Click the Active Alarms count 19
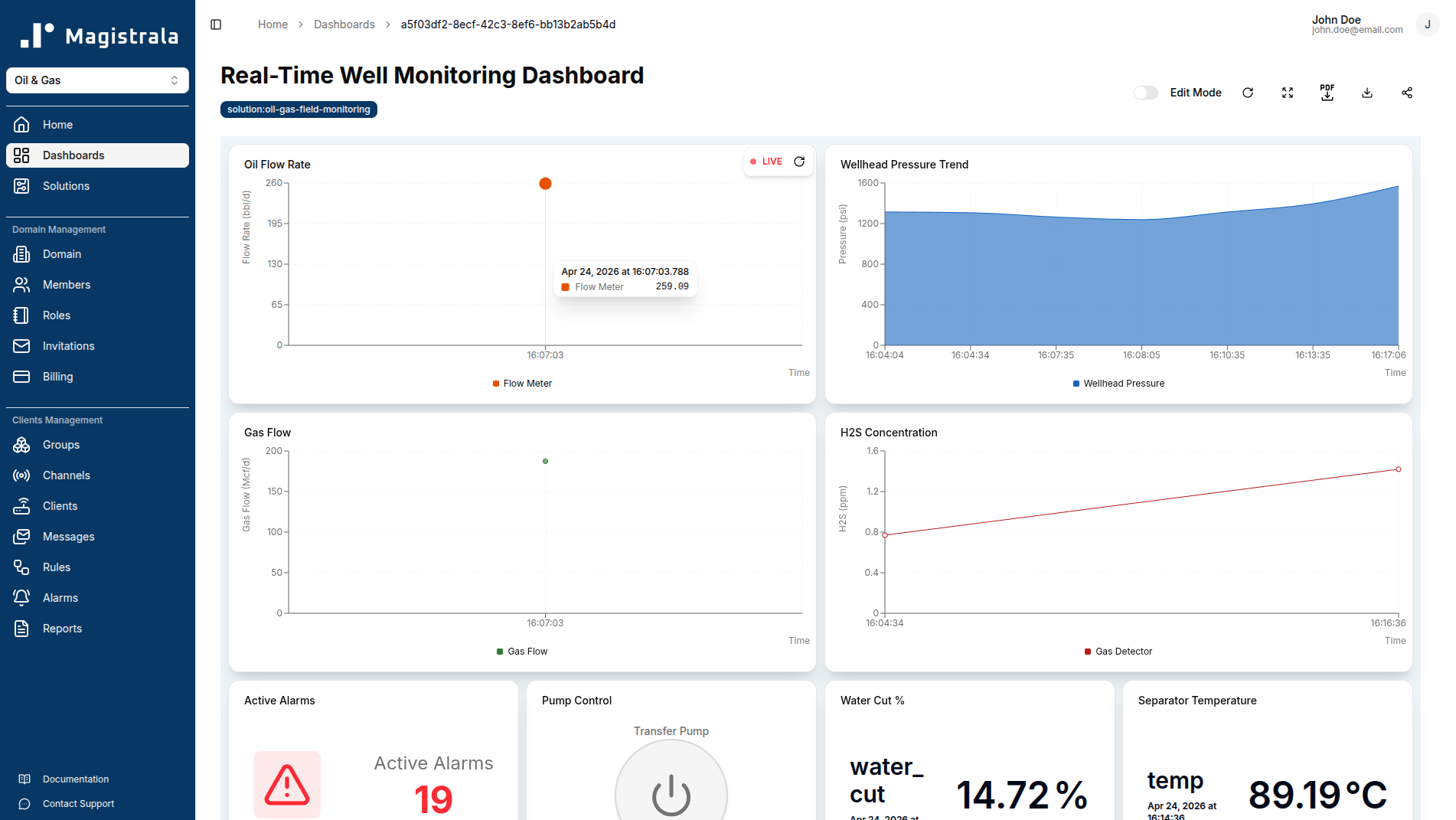The height and width of the screenshot is (820, 1456). [433, 799]
